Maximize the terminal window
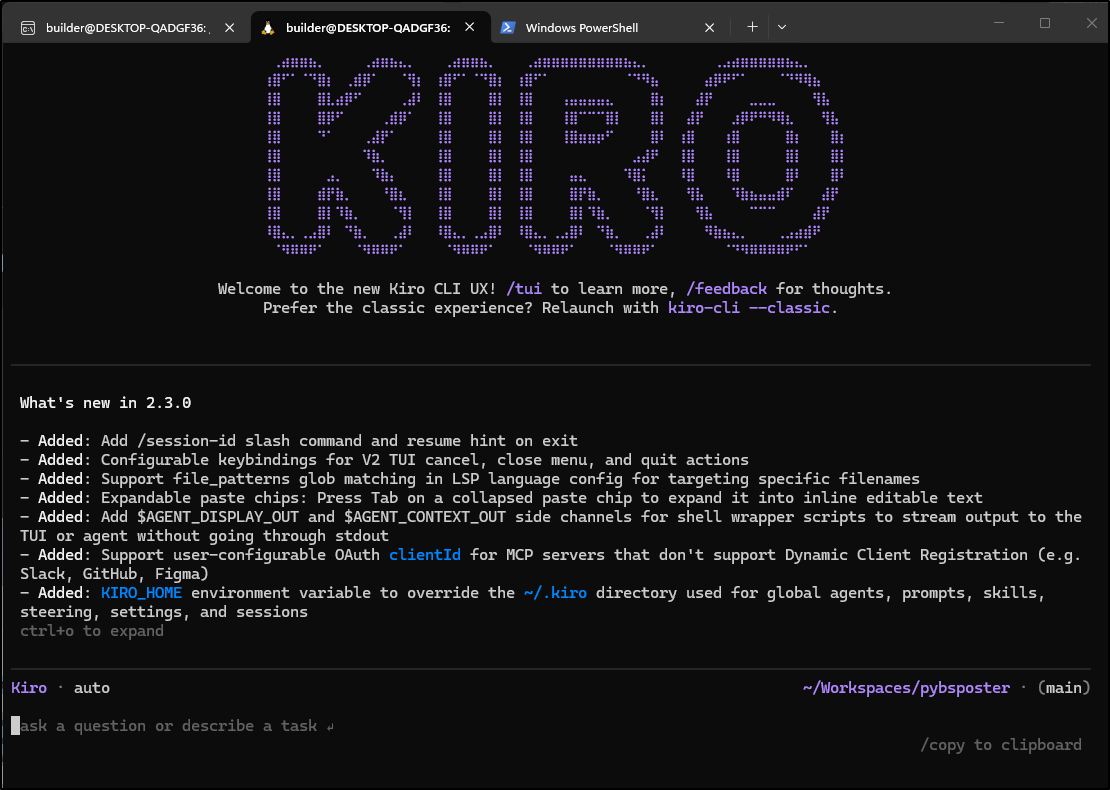 1044,23
